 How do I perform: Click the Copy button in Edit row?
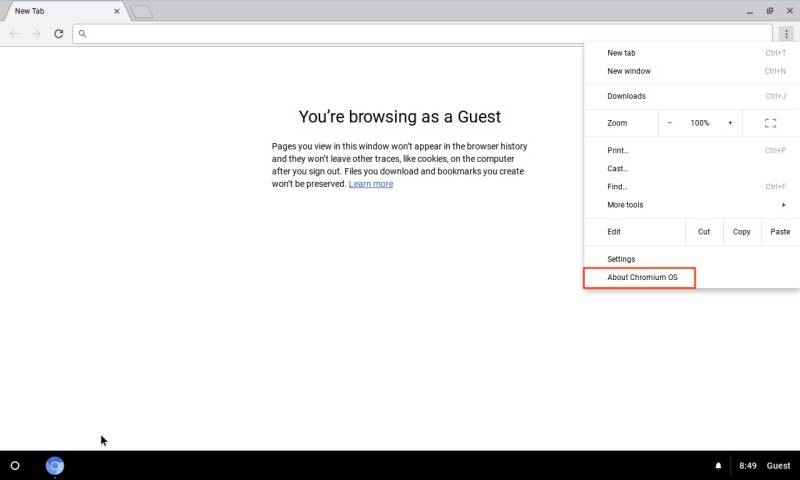741,232
